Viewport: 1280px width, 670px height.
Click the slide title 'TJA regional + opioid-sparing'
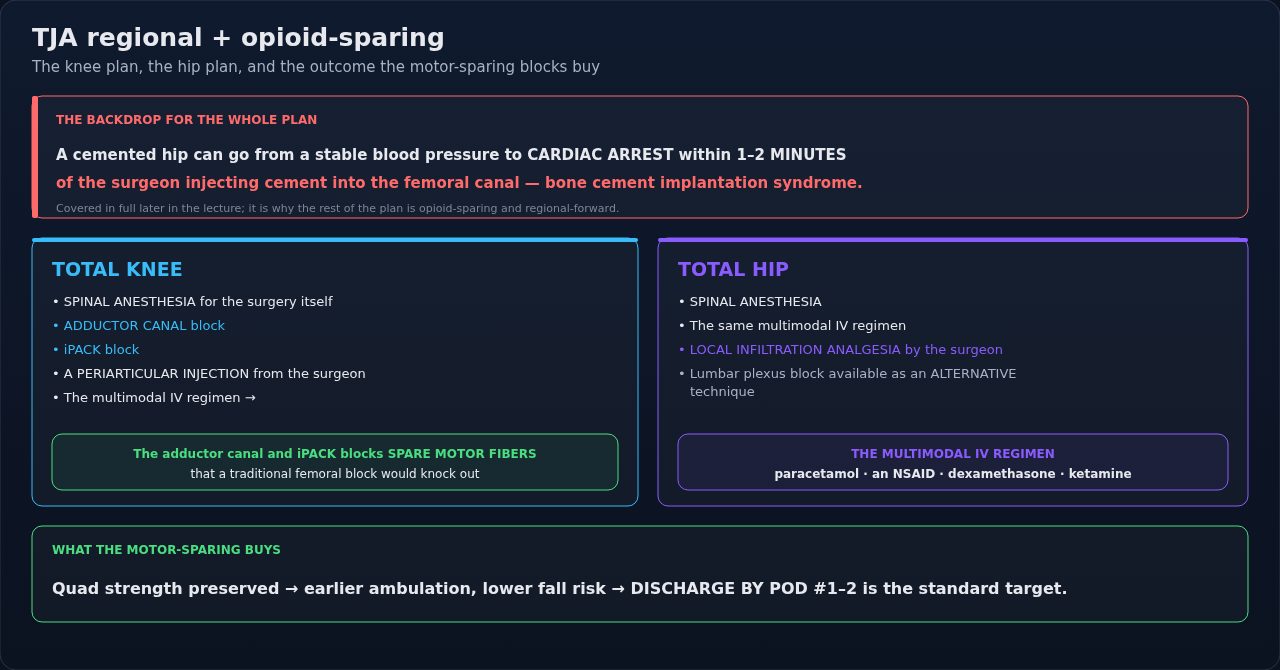(x=238, y=38)
